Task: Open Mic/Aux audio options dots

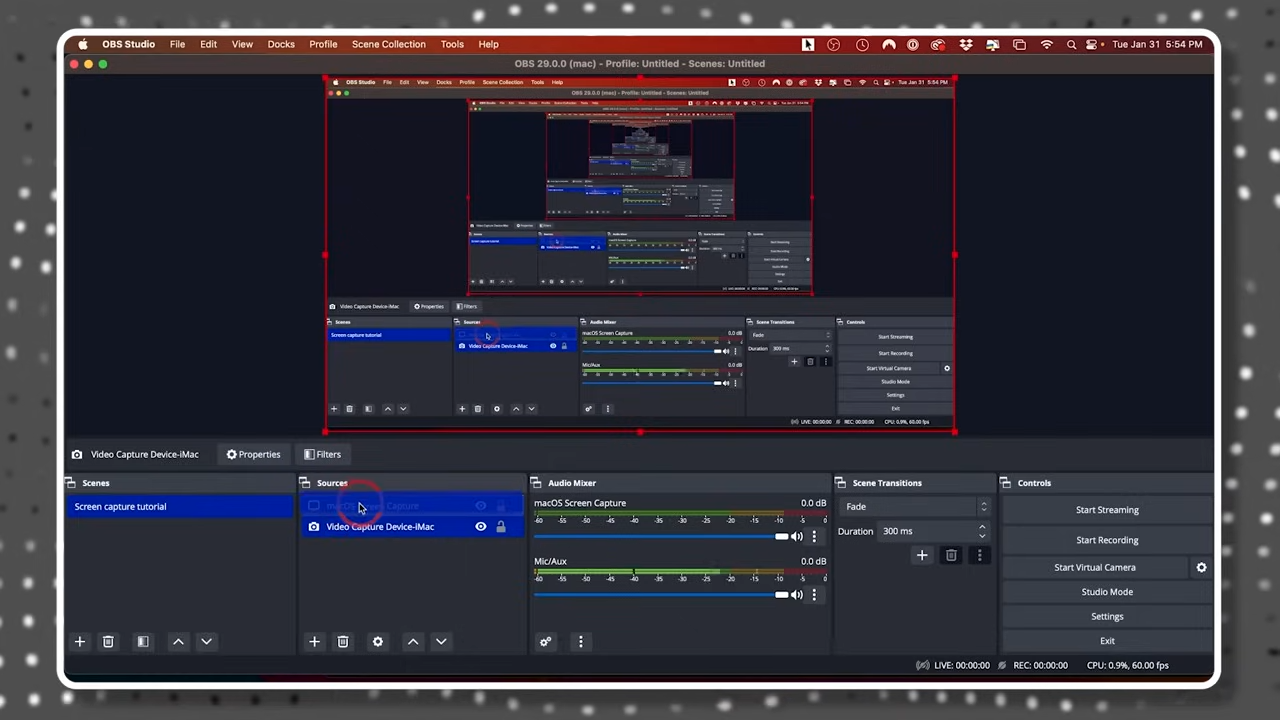Action: (x=814, y=595)
